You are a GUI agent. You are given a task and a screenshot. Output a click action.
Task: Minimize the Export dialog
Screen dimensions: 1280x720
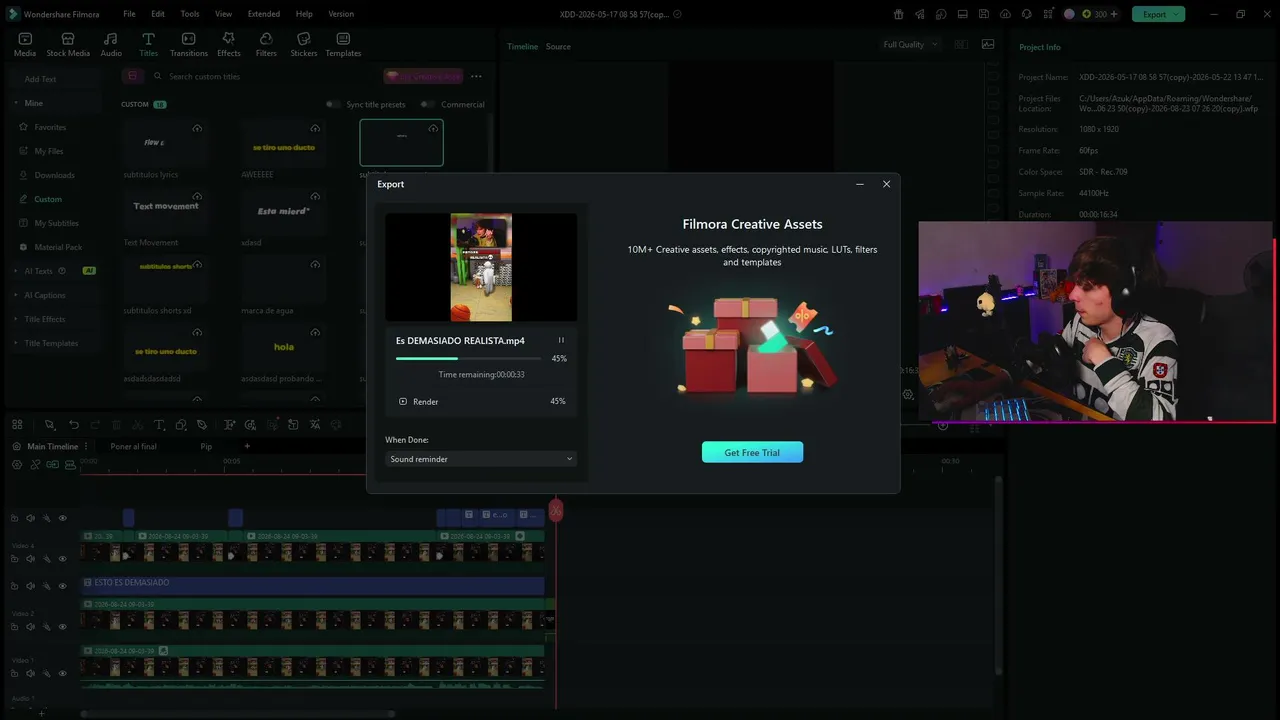[x=860, y=184]
